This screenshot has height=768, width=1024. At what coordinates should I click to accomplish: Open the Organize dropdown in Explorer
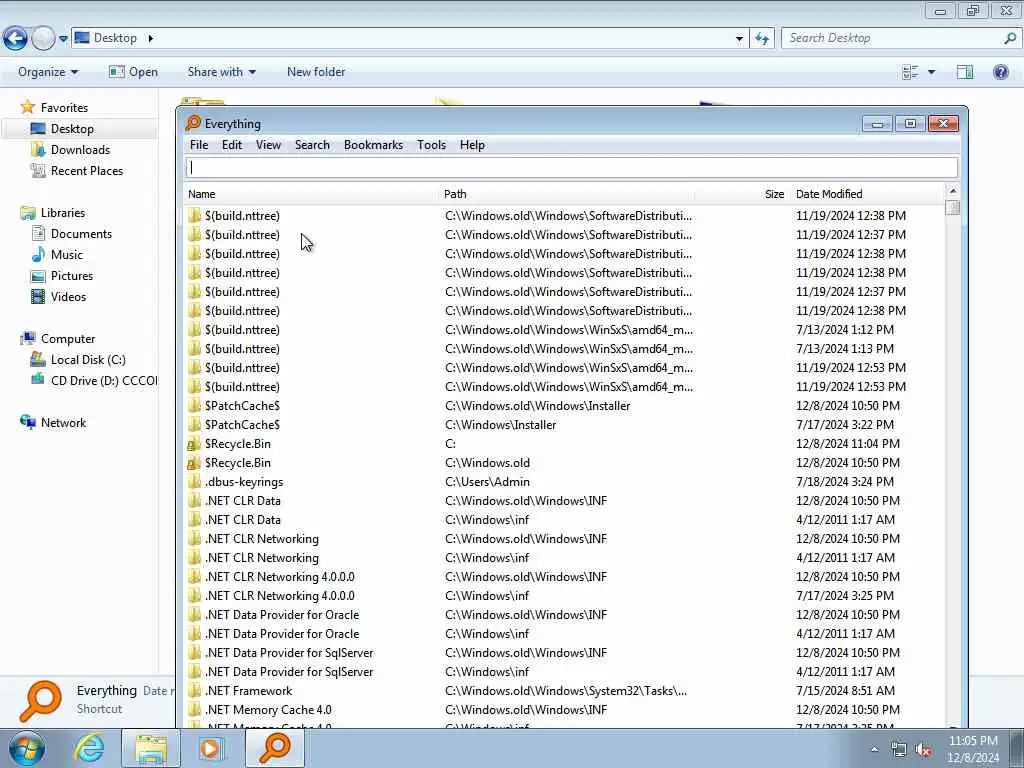coord(48,72)
